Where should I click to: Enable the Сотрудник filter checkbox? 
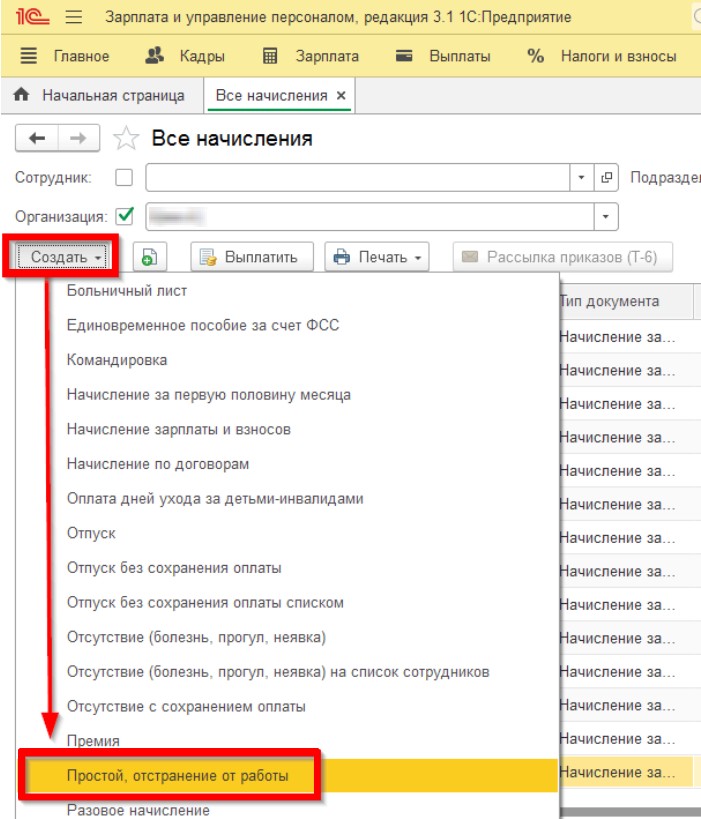click(124, 178)
